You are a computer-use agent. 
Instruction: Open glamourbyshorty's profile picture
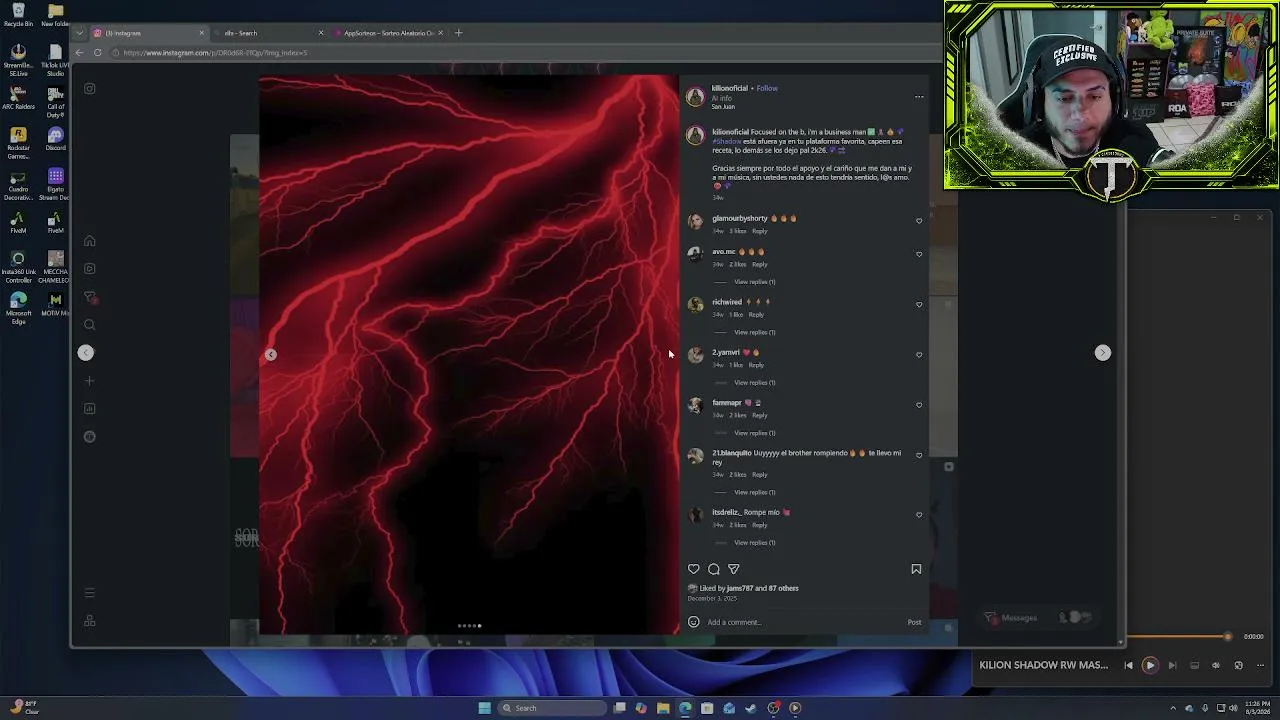point(695,221)
